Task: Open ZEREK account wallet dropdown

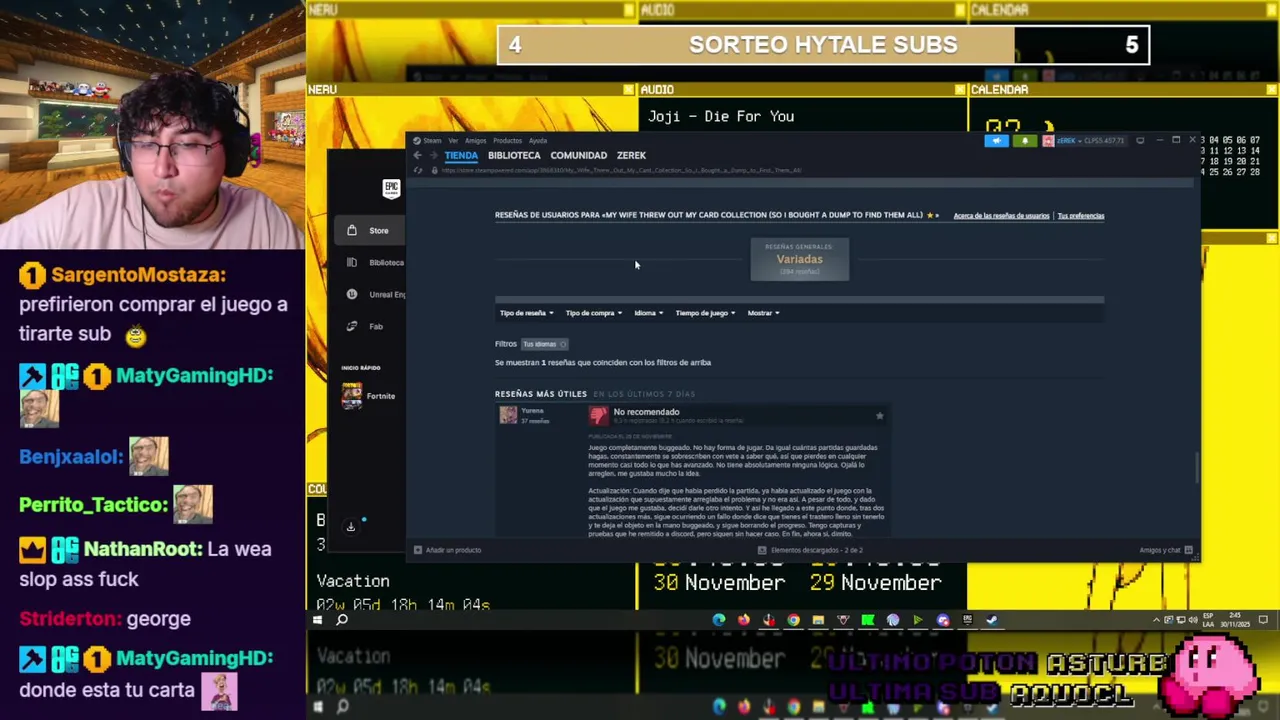Action: tap(1091, 141)
